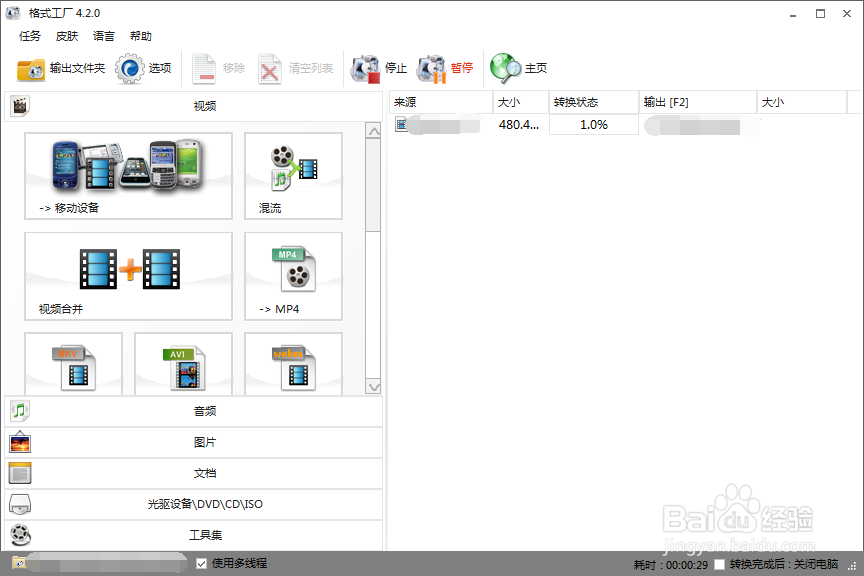Click the 1.0% conversion progress cell
This screenshot has width=864, height=576.
pyautogui.click(x=594, y=125)
